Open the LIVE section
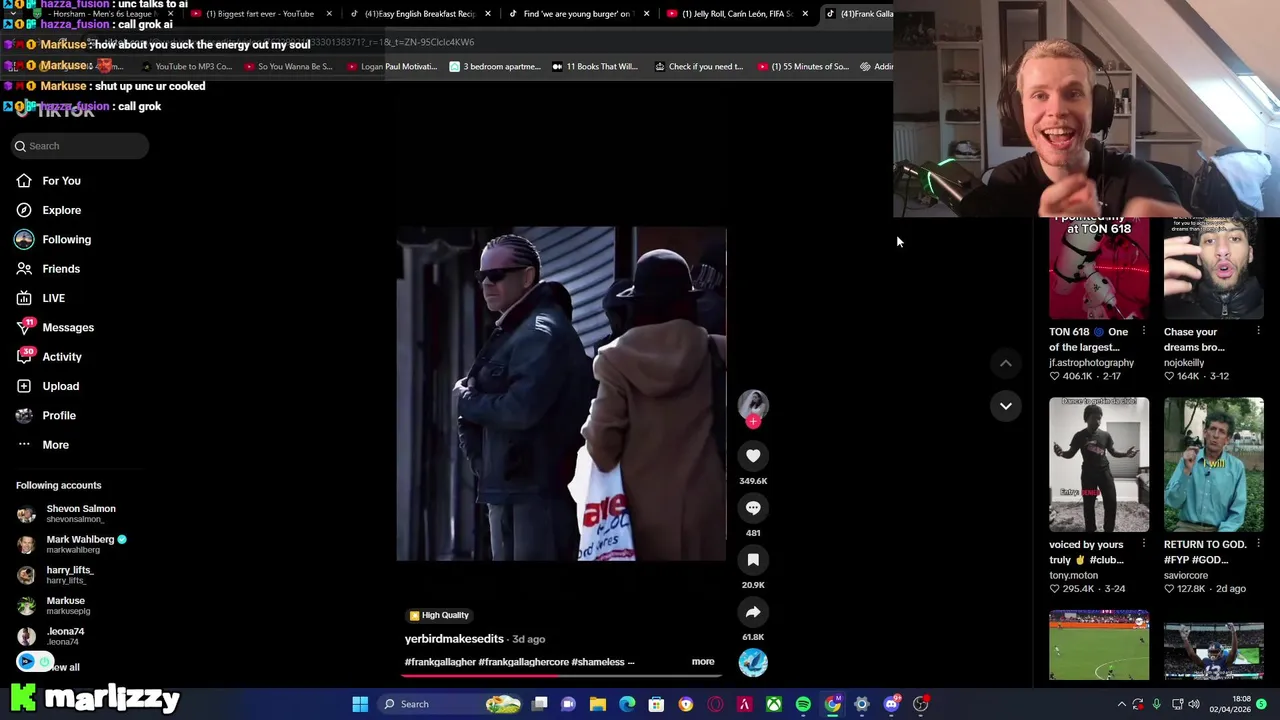 41,298
